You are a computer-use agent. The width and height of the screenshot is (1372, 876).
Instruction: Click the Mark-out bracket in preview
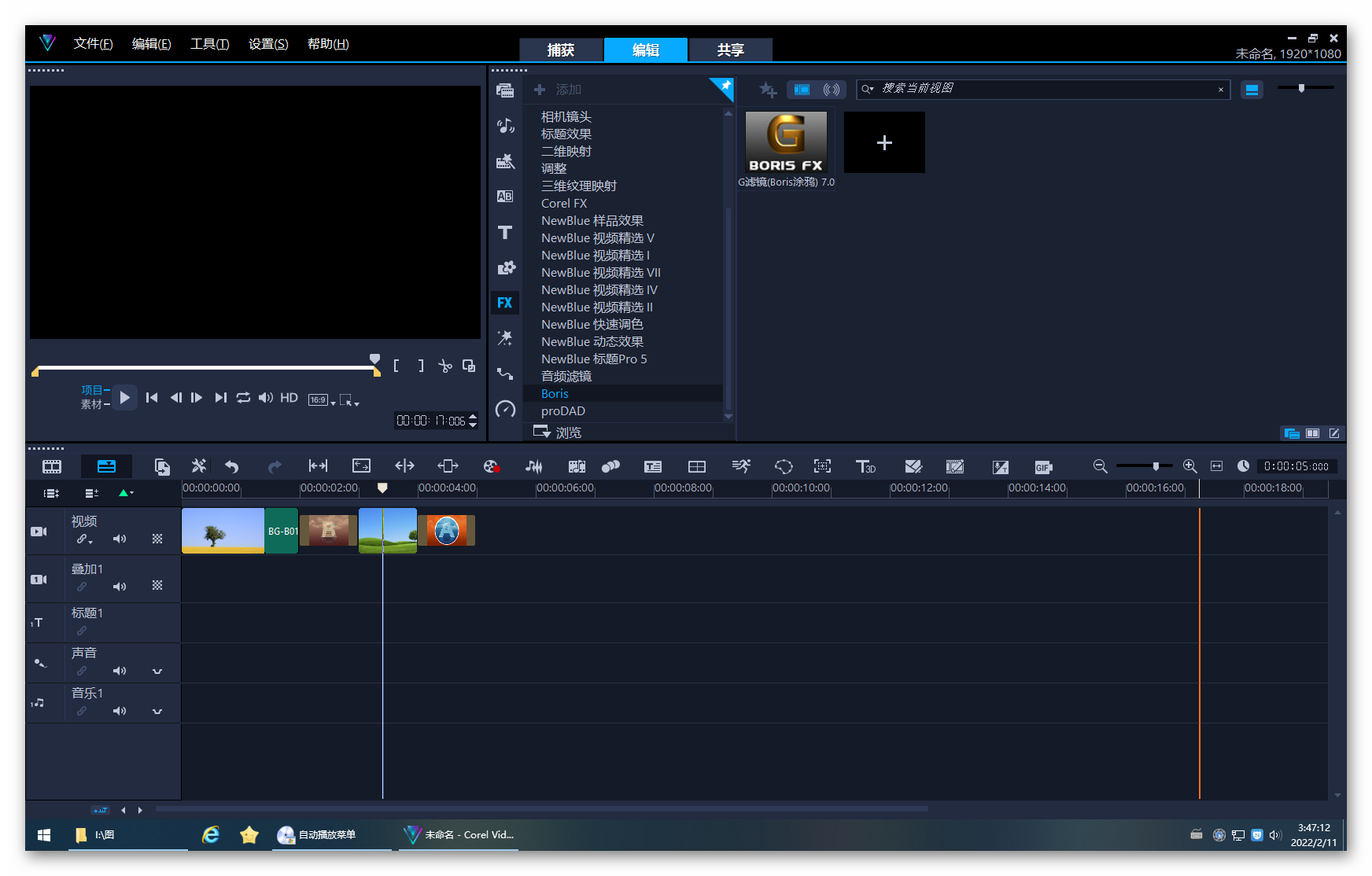click(x=421, y=366)
